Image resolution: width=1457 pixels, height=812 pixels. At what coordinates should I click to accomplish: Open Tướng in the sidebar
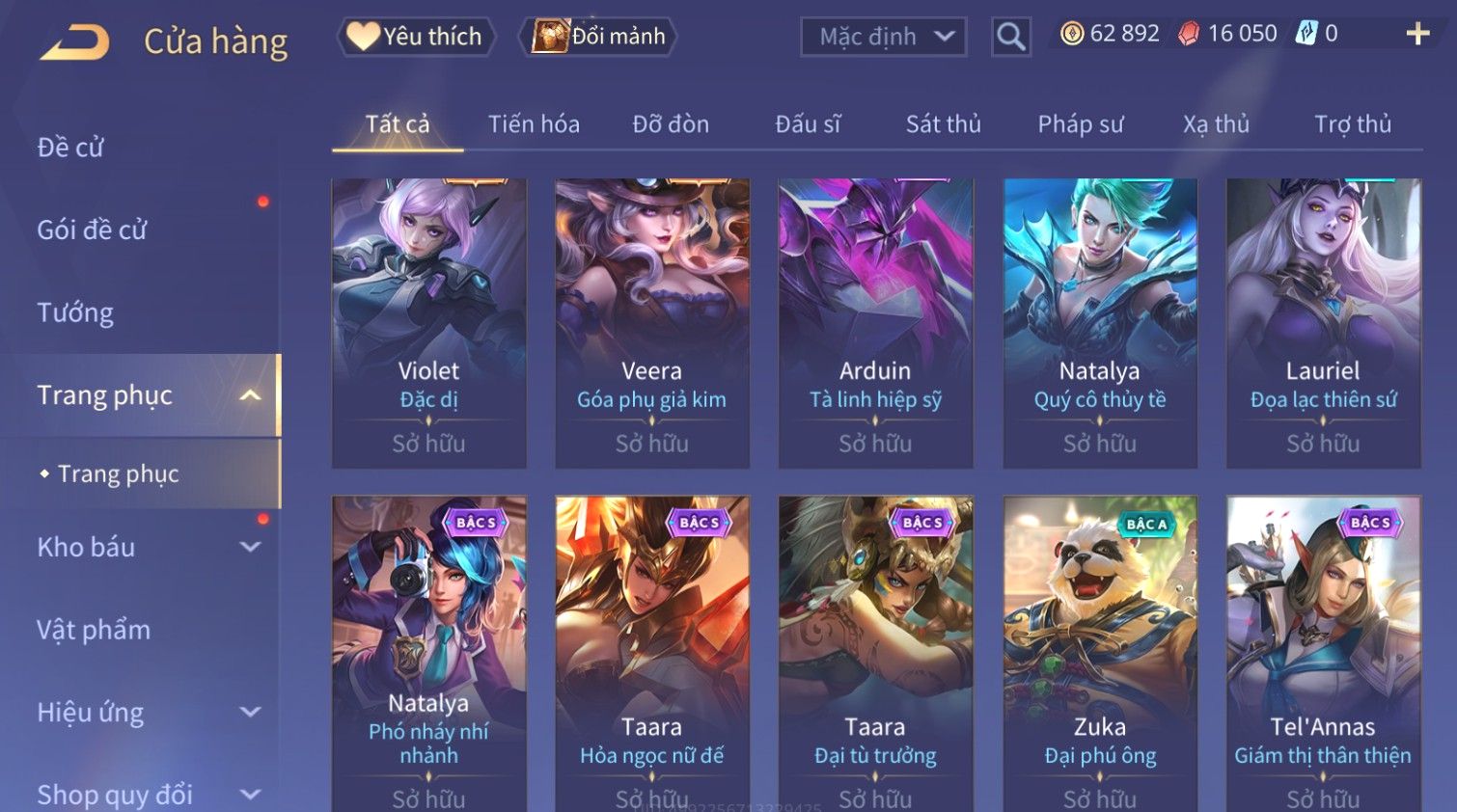[75, 312]
